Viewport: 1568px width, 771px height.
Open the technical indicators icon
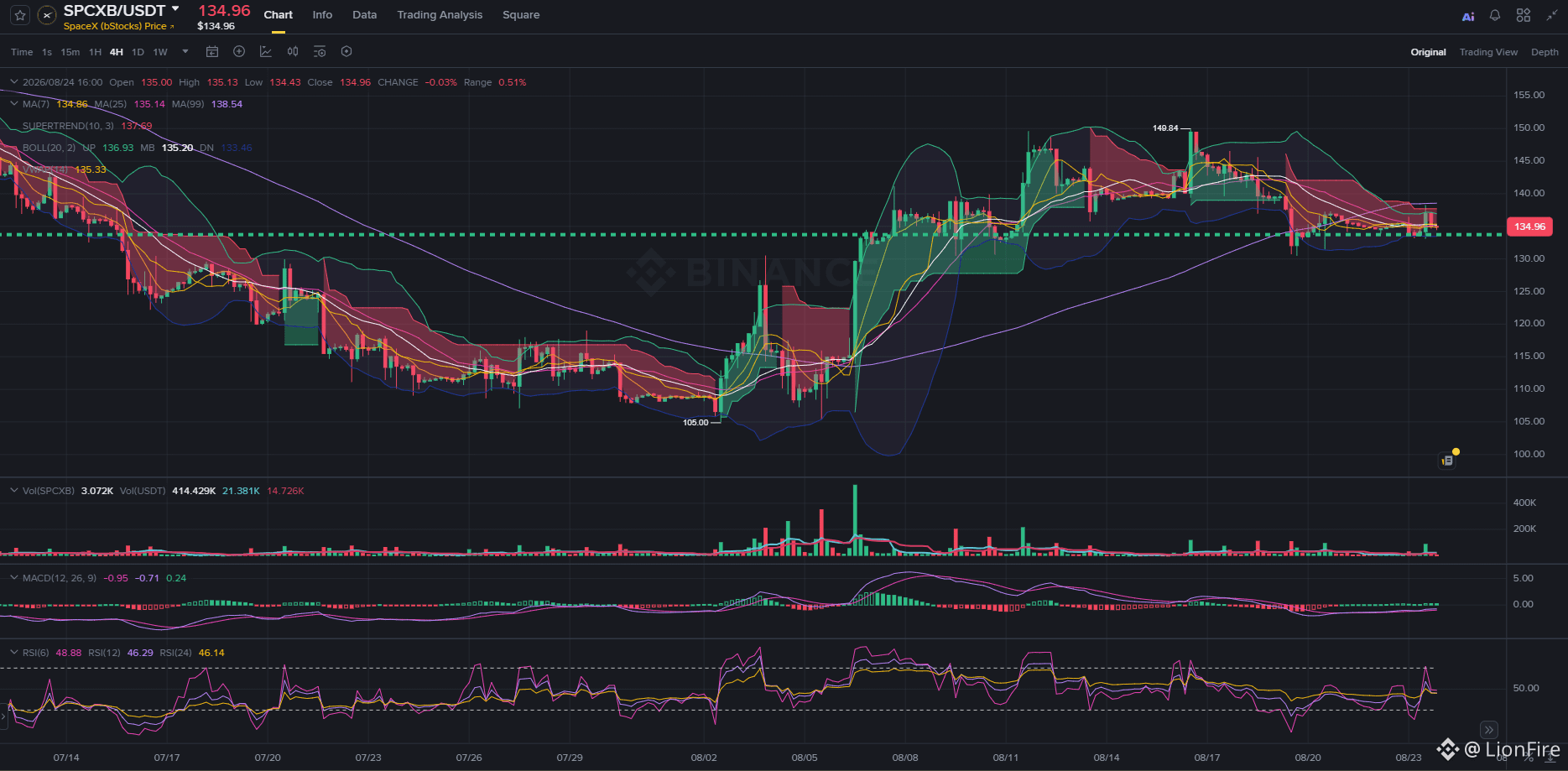point(266,52)
